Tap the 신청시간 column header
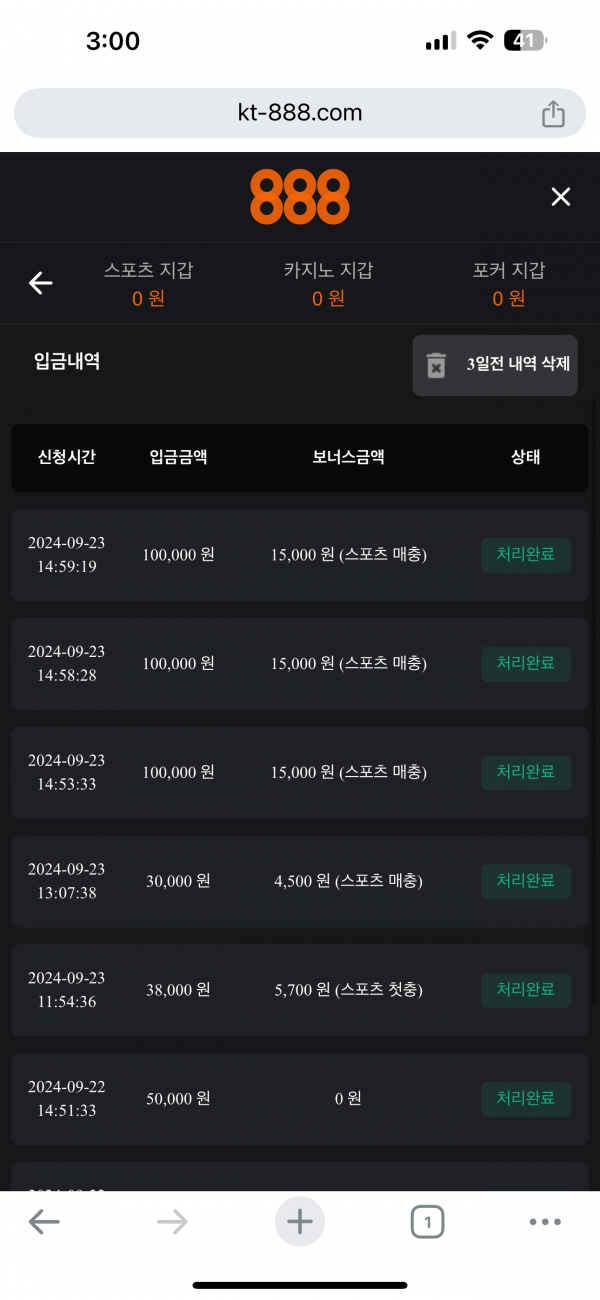The width and height of the screenshot is (600, 1300). [x=67, y=457]
